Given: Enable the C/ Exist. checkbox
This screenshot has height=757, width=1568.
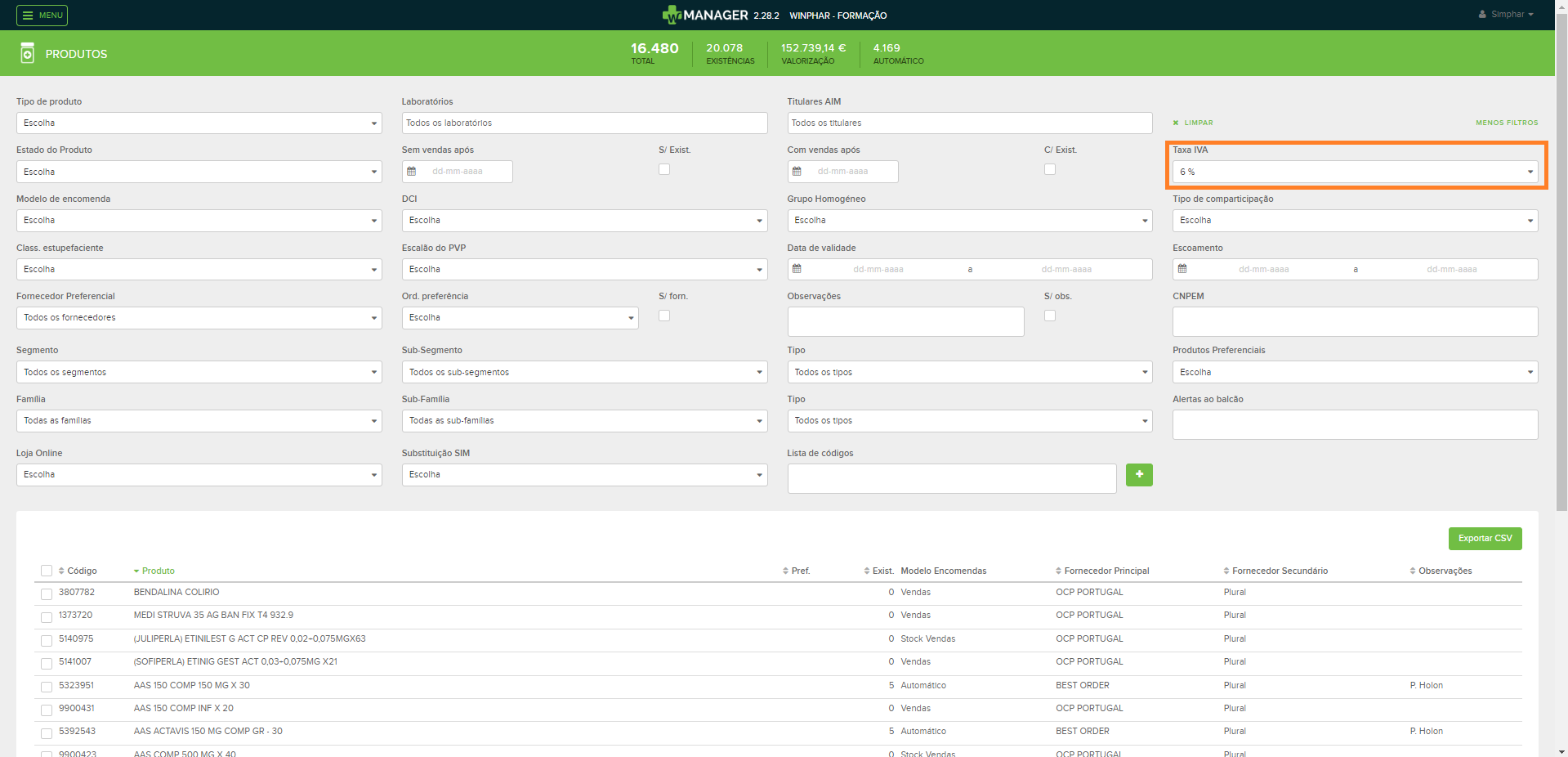Looking at the screenshot, I should (1050, 169).
